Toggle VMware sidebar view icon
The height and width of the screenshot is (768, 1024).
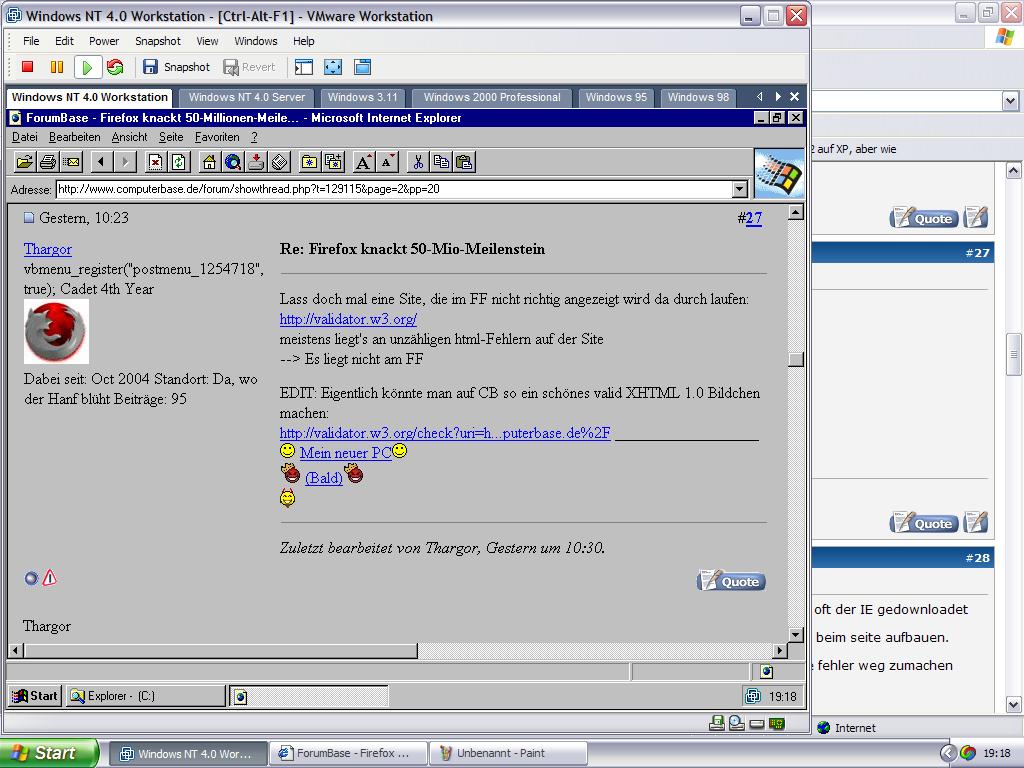[x=304, y=67]
